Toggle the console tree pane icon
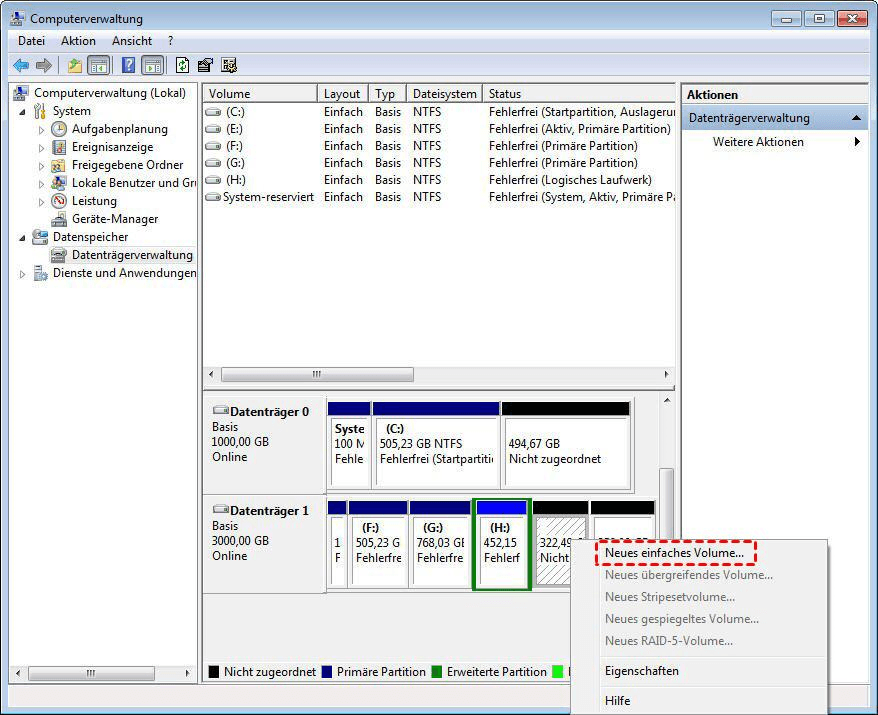The width and height of the screenshot is (878, 715). coord(99,66)
